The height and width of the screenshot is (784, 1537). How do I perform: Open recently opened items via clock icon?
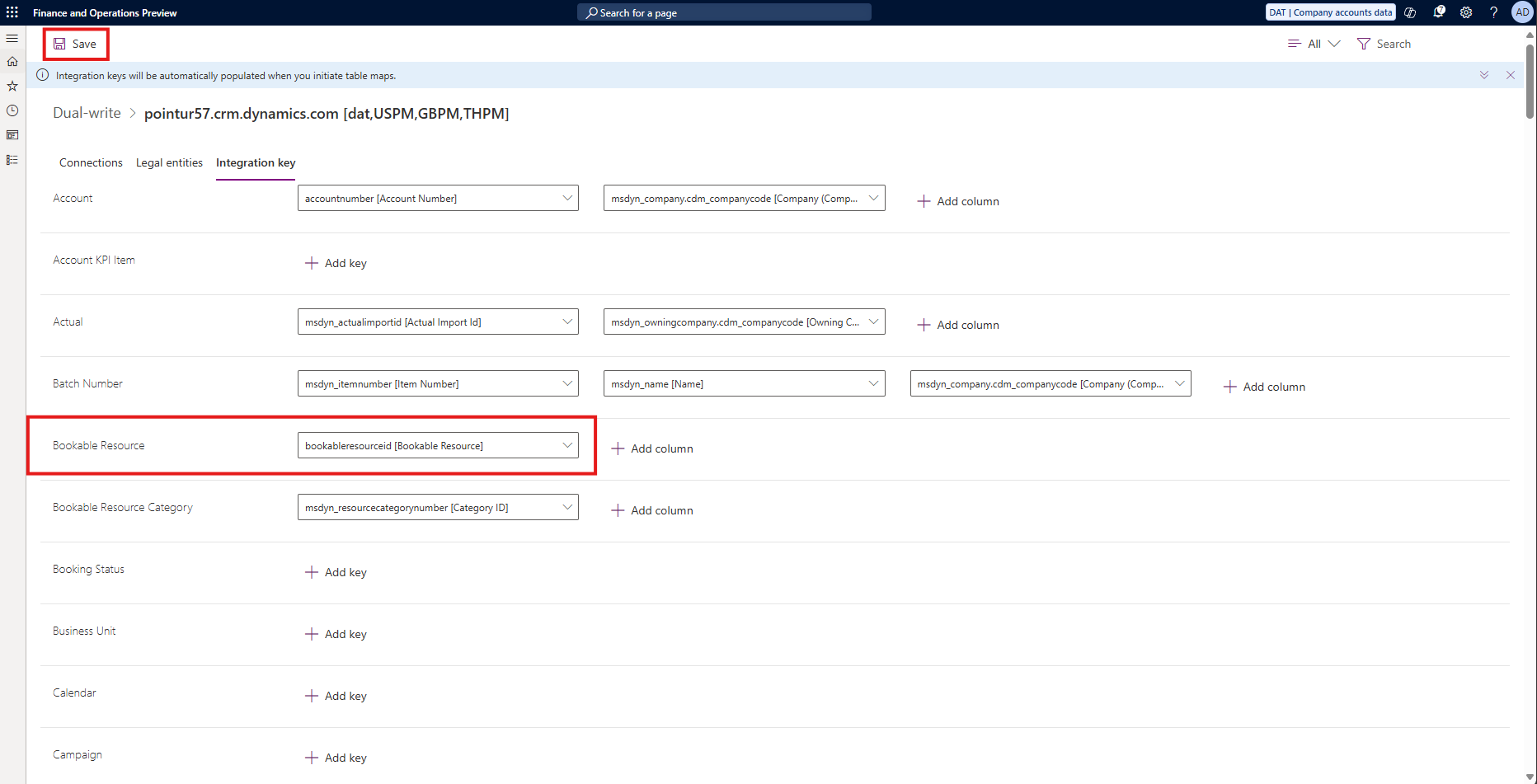(12, 110)
